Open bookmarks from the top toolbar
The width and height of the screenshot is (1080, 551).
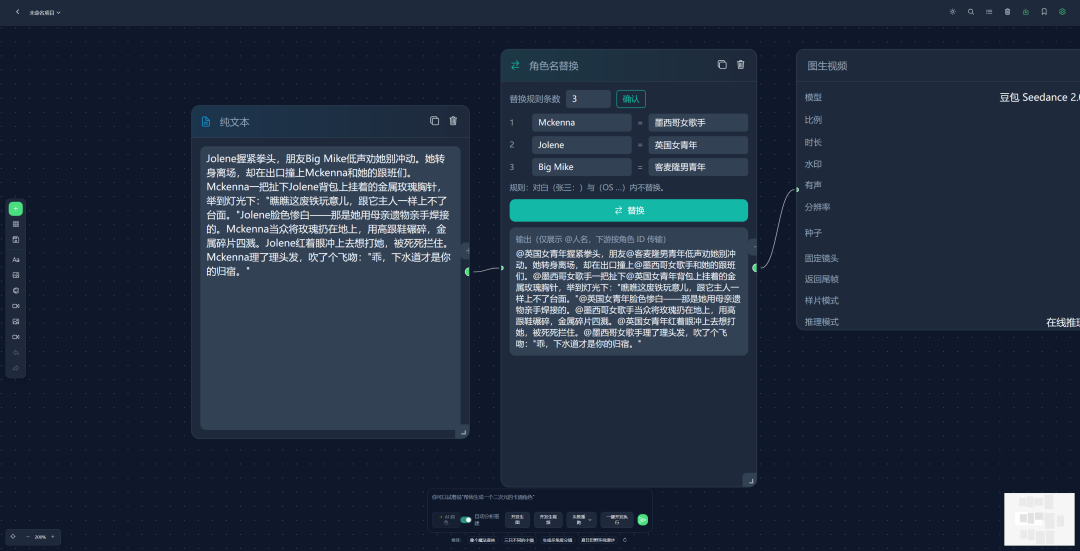[x=1044, y=12]
